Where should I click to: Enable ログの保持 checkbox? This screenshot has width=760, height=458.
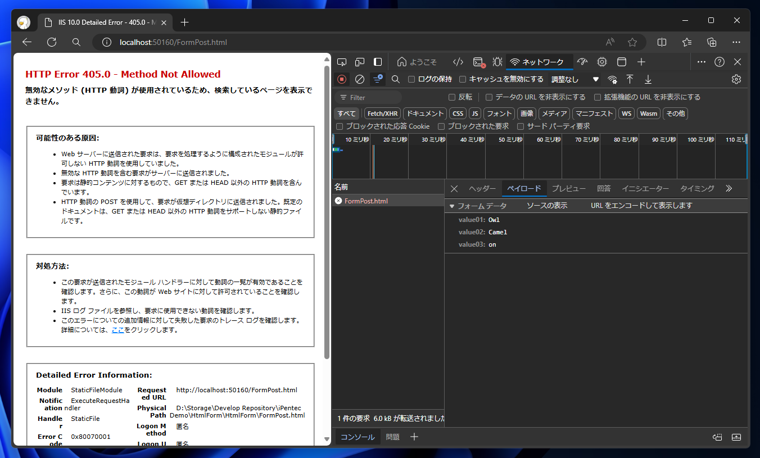412,79
